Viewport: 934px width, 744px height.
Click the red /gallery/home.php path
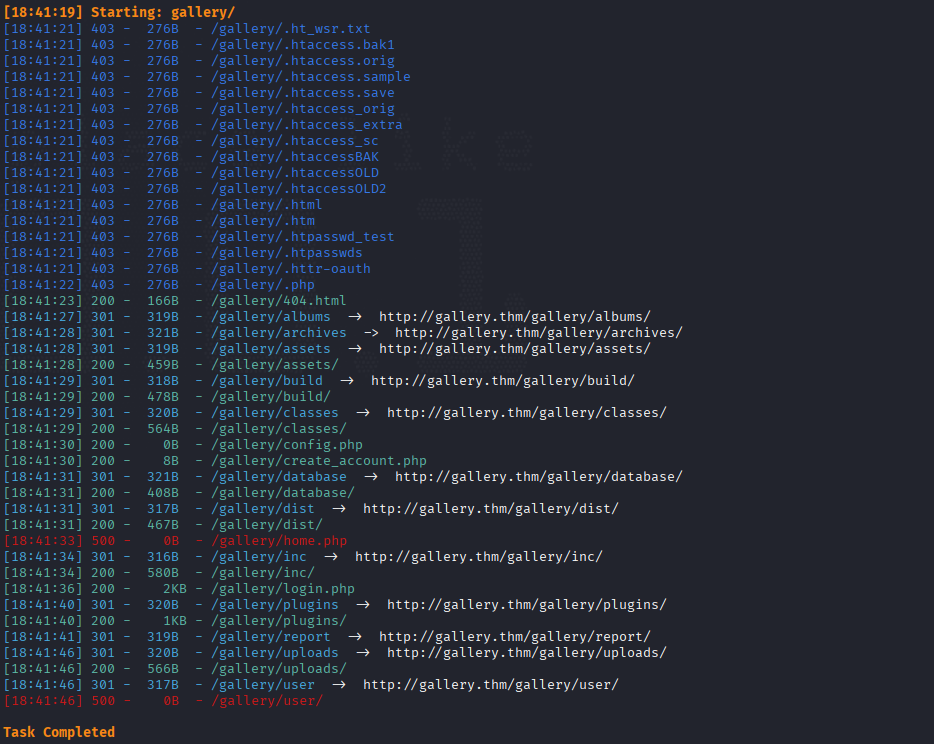click(x=279, y=541)
